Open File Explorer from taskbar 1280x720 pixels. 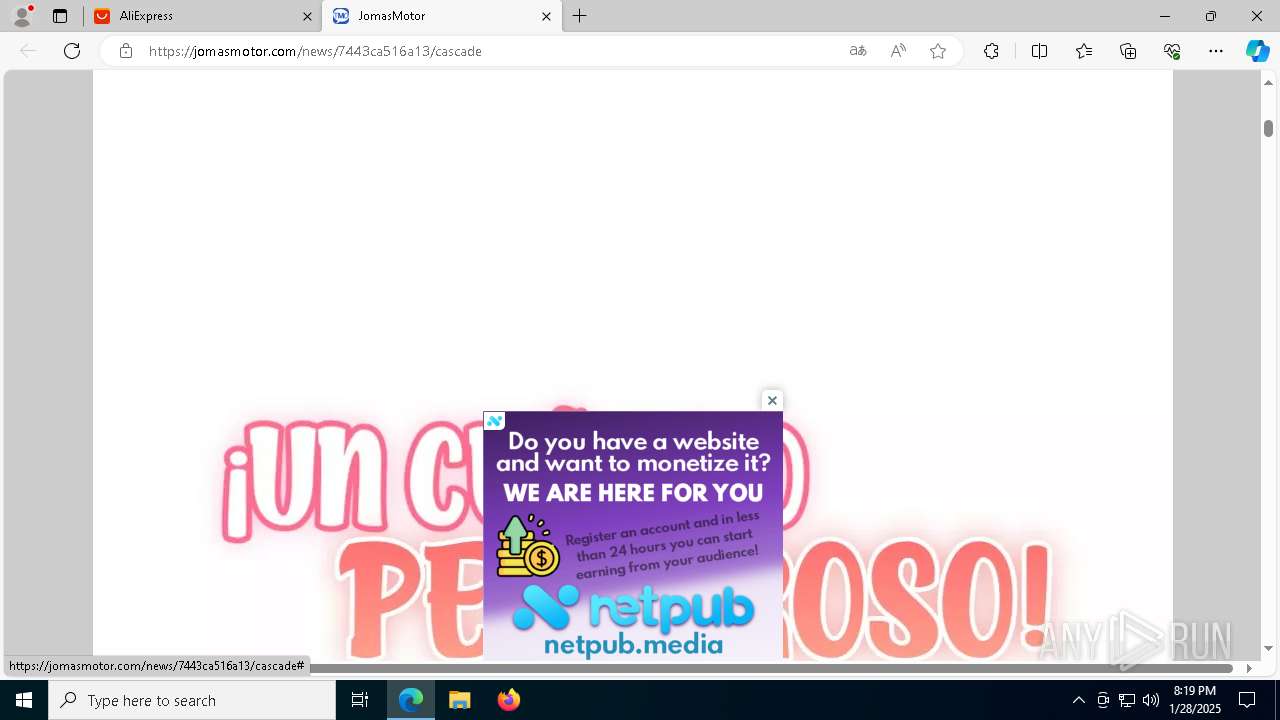coord(460,700)
